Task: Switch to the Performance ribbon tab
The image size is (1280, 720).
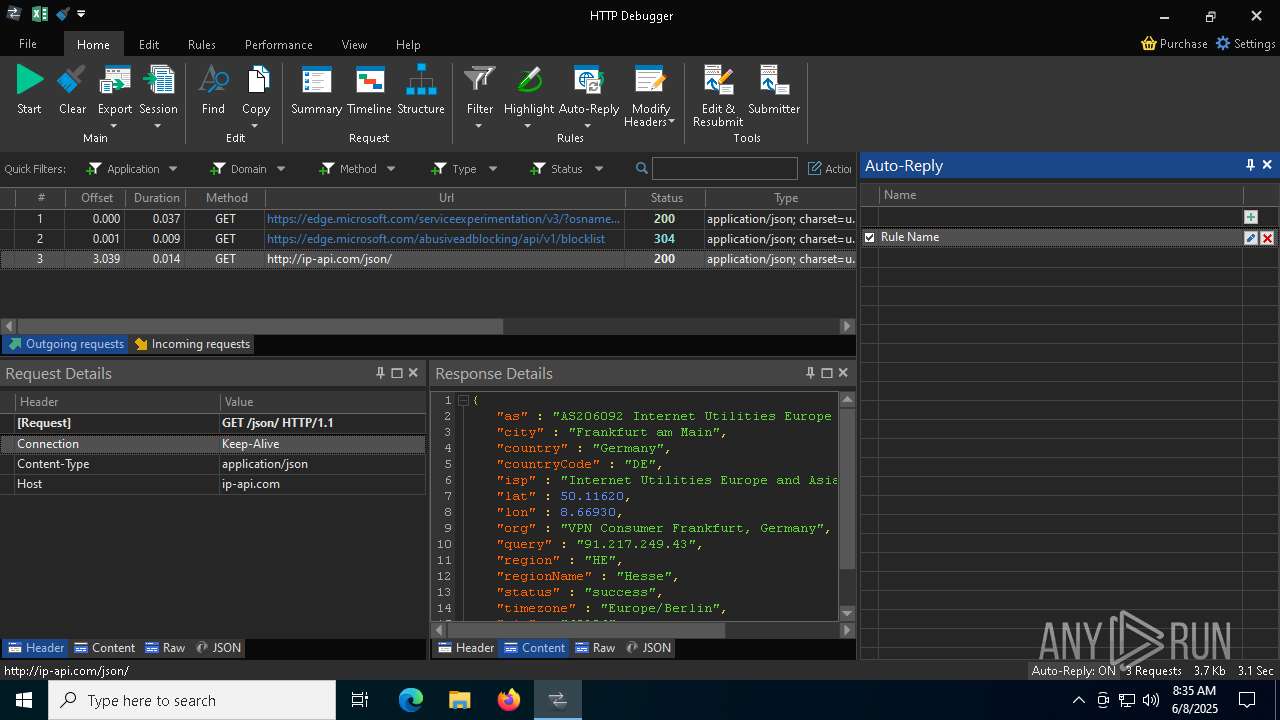Action: click(x=279, y=44)
